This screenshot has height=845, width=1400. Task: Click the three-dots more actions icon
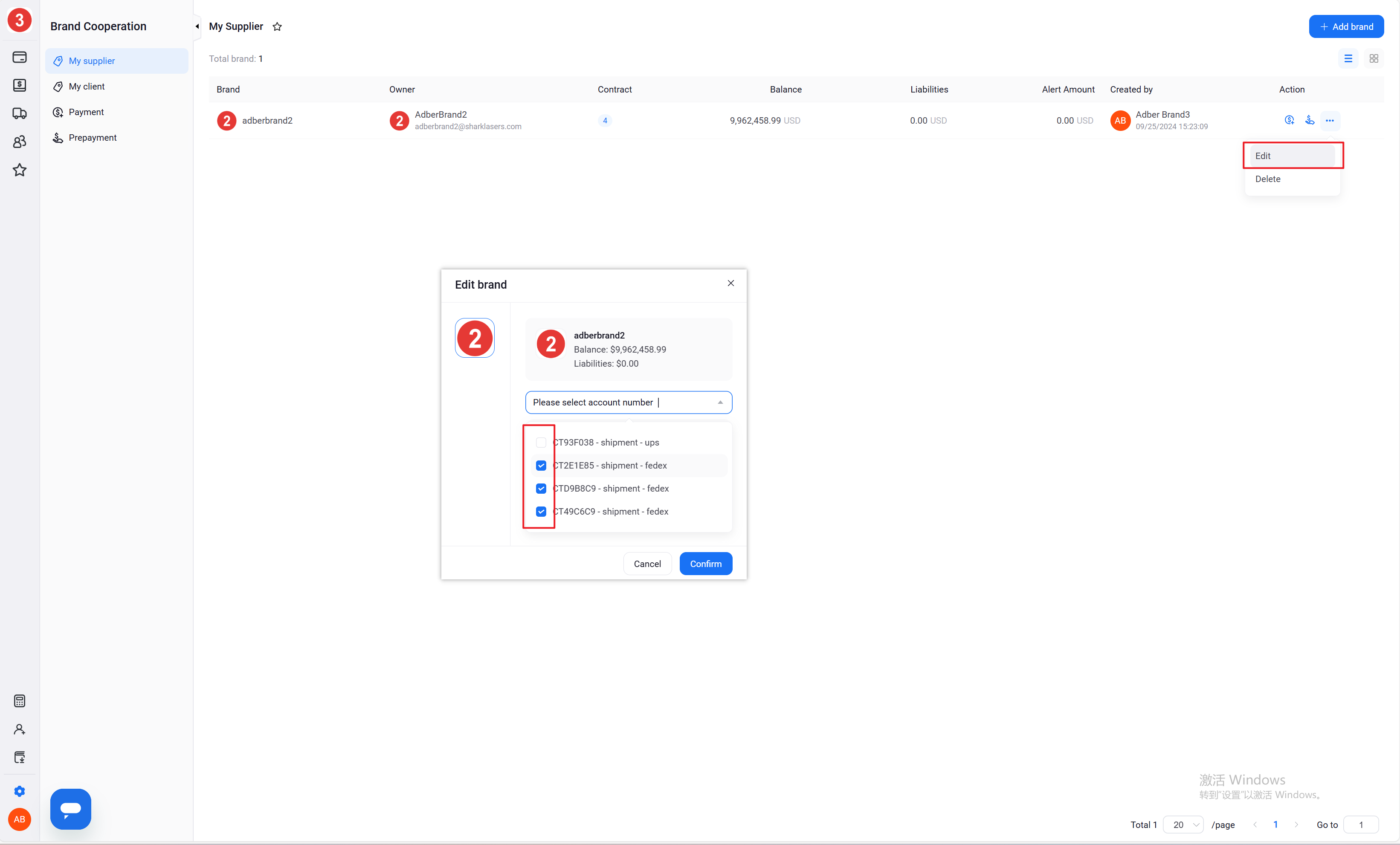[x=1330, y=120]
